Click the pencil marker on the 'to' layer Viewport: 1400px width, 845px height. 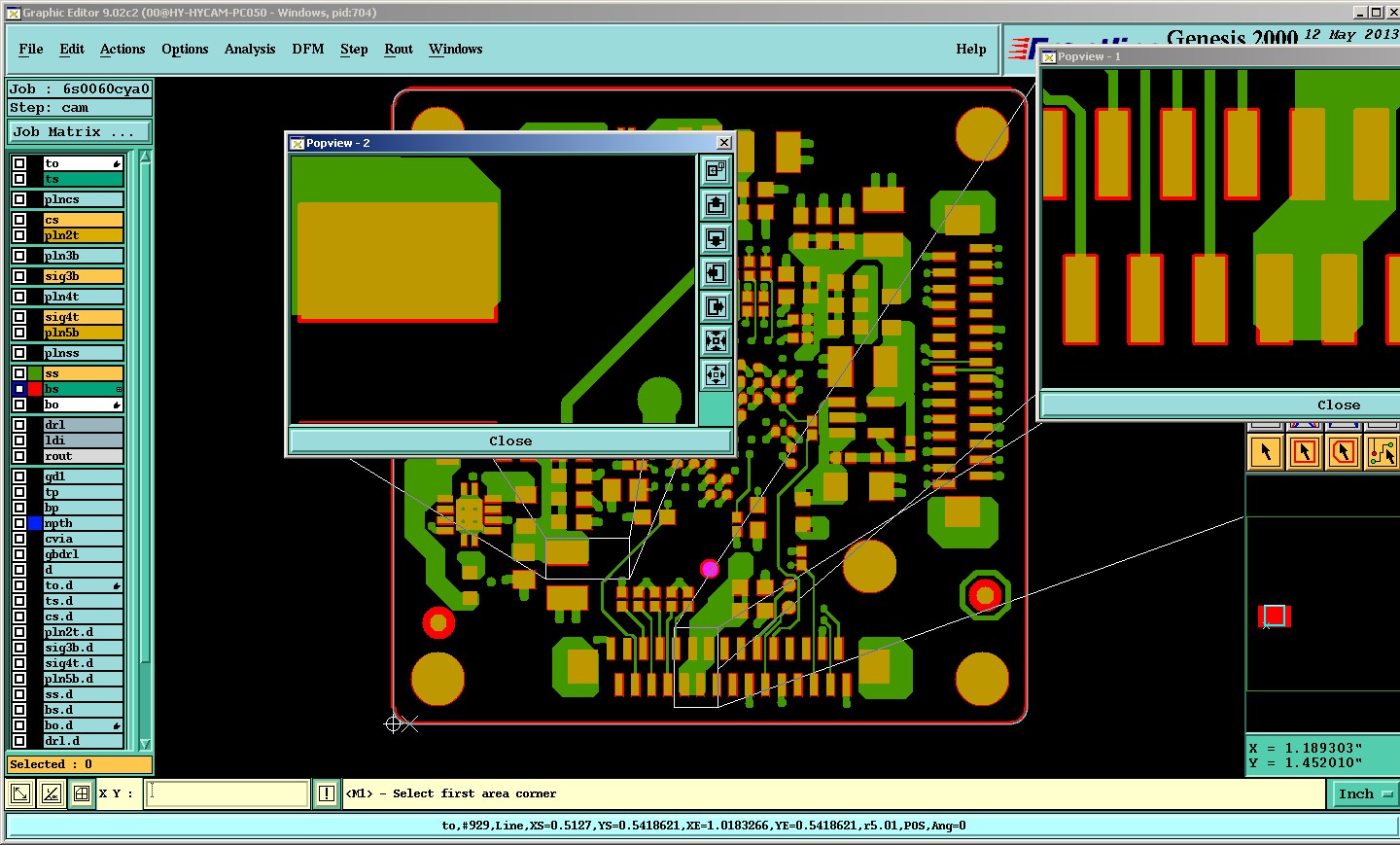[117, 163]
